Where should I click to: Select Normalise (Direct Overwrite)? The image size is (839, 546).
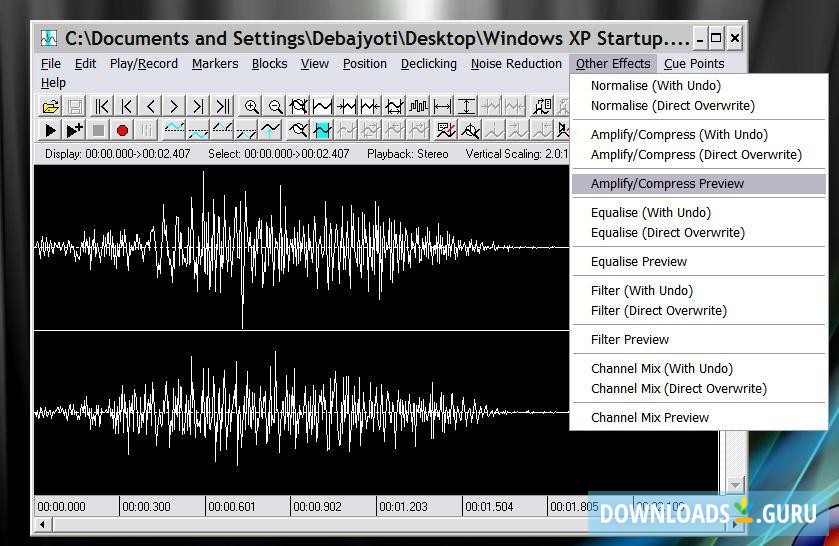[x=698, y=105]
